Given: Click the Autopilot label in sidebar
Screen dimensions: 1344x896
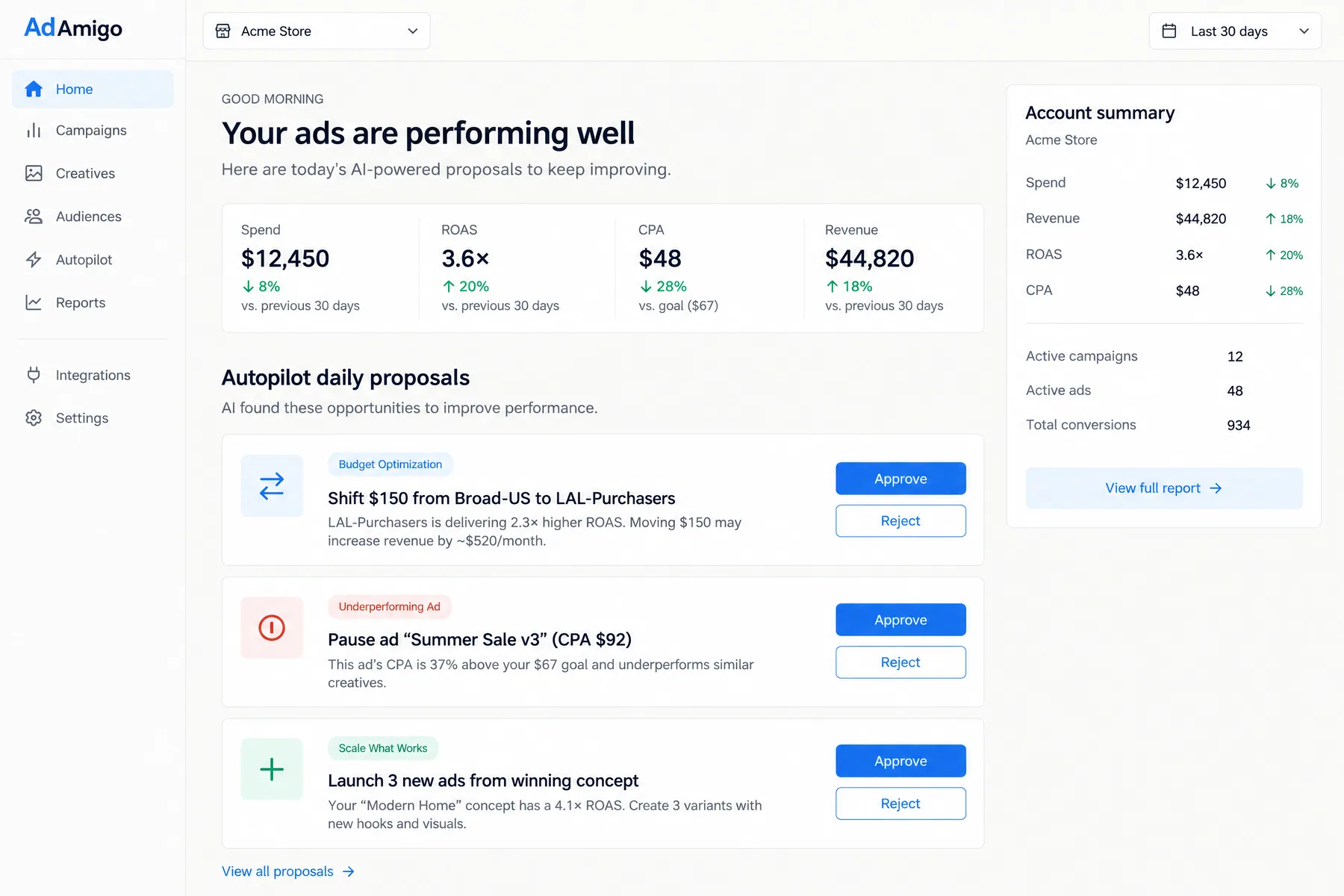Looking at the screenshot, I should [x=84, y=260].
